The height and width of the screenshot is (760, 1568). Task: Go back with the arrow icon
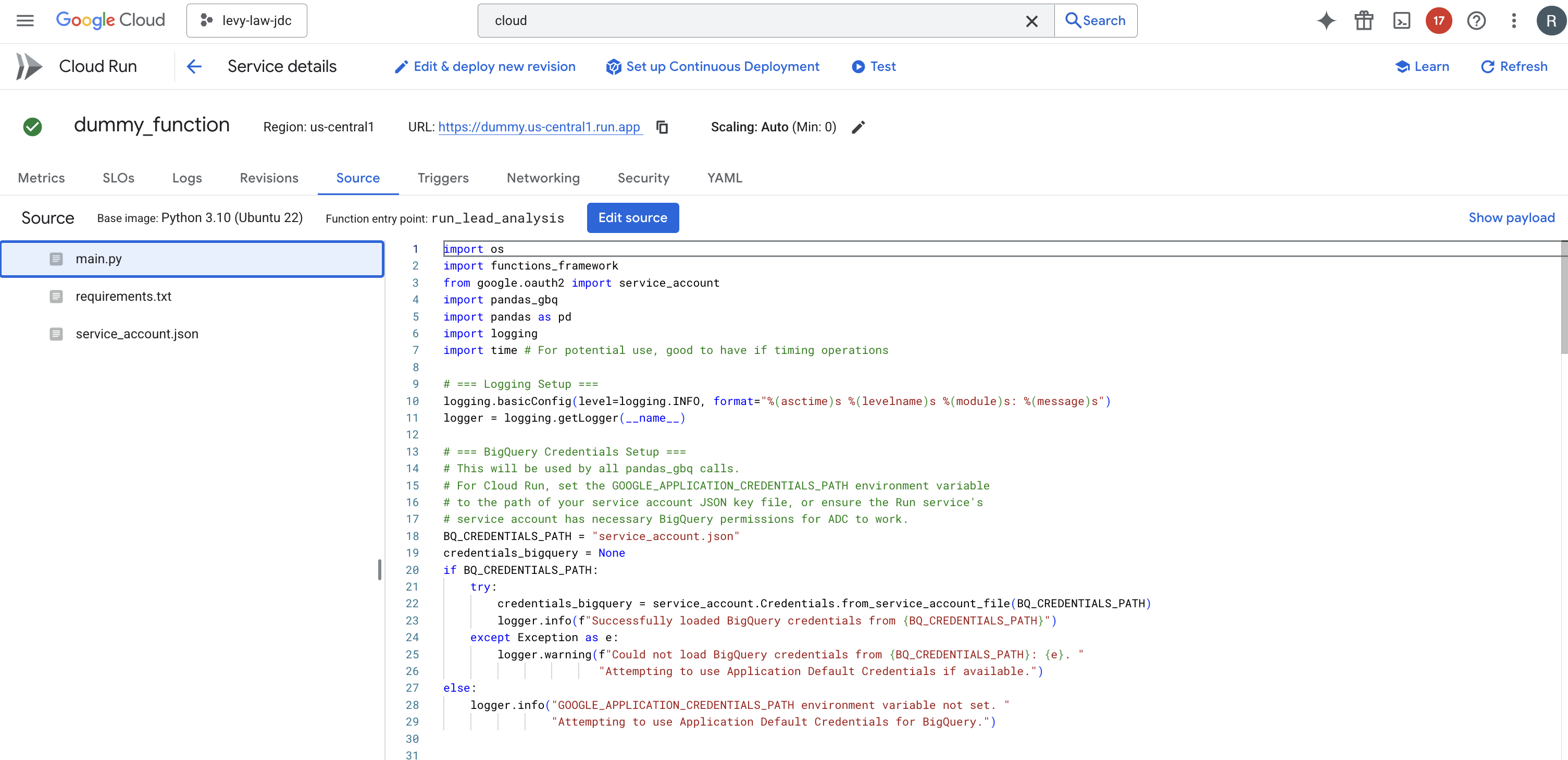click(194, 66)
